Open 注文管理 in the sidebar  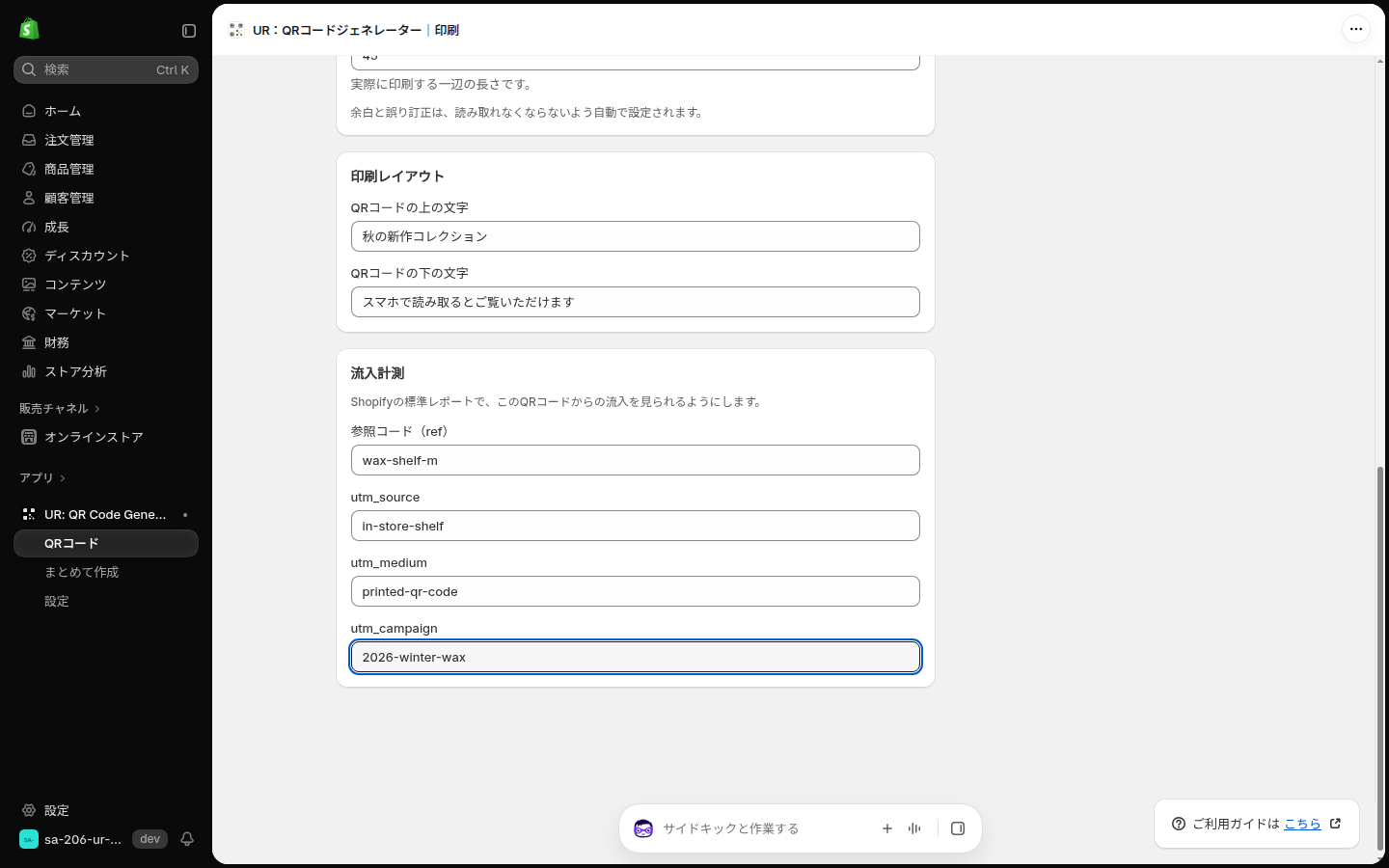point(106,140)
